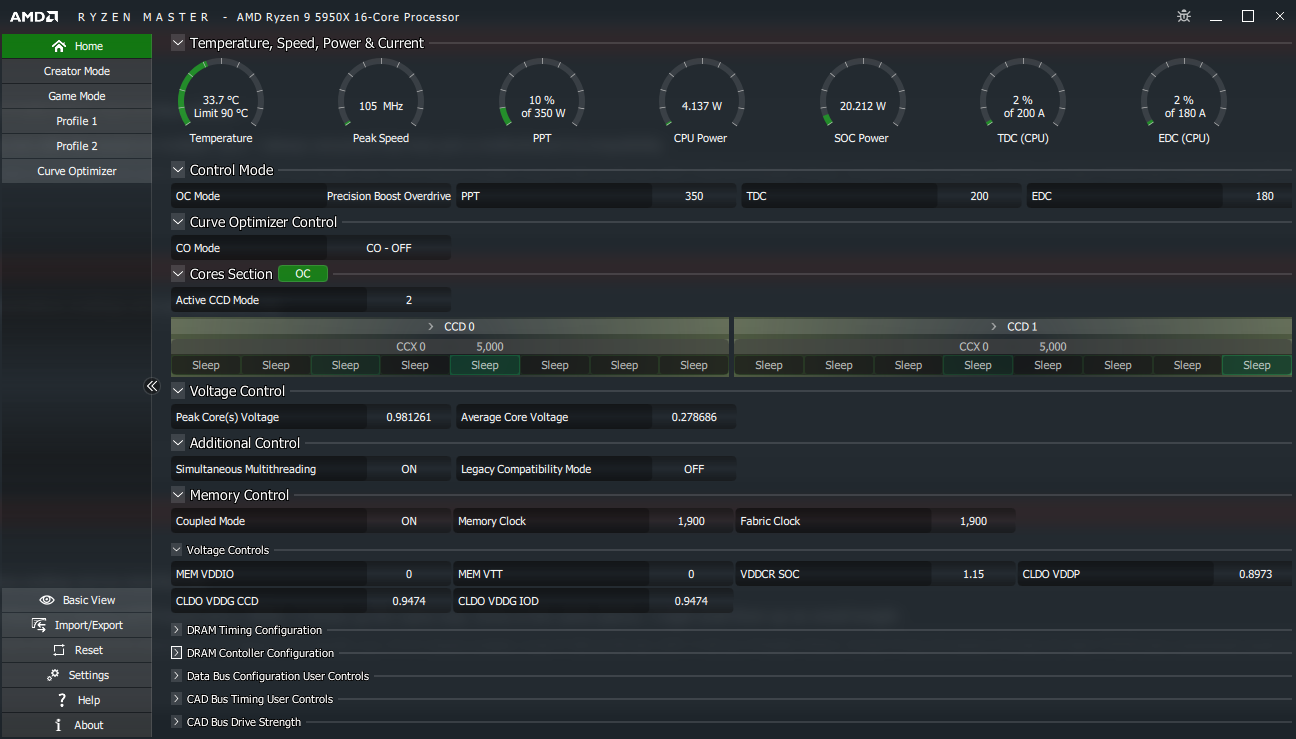The width and height of the screenshot is (1296, 739).
Task: Toggle Simultaneous Multithreading ON value
Action: pyautogui.click(x=408, y=469)
